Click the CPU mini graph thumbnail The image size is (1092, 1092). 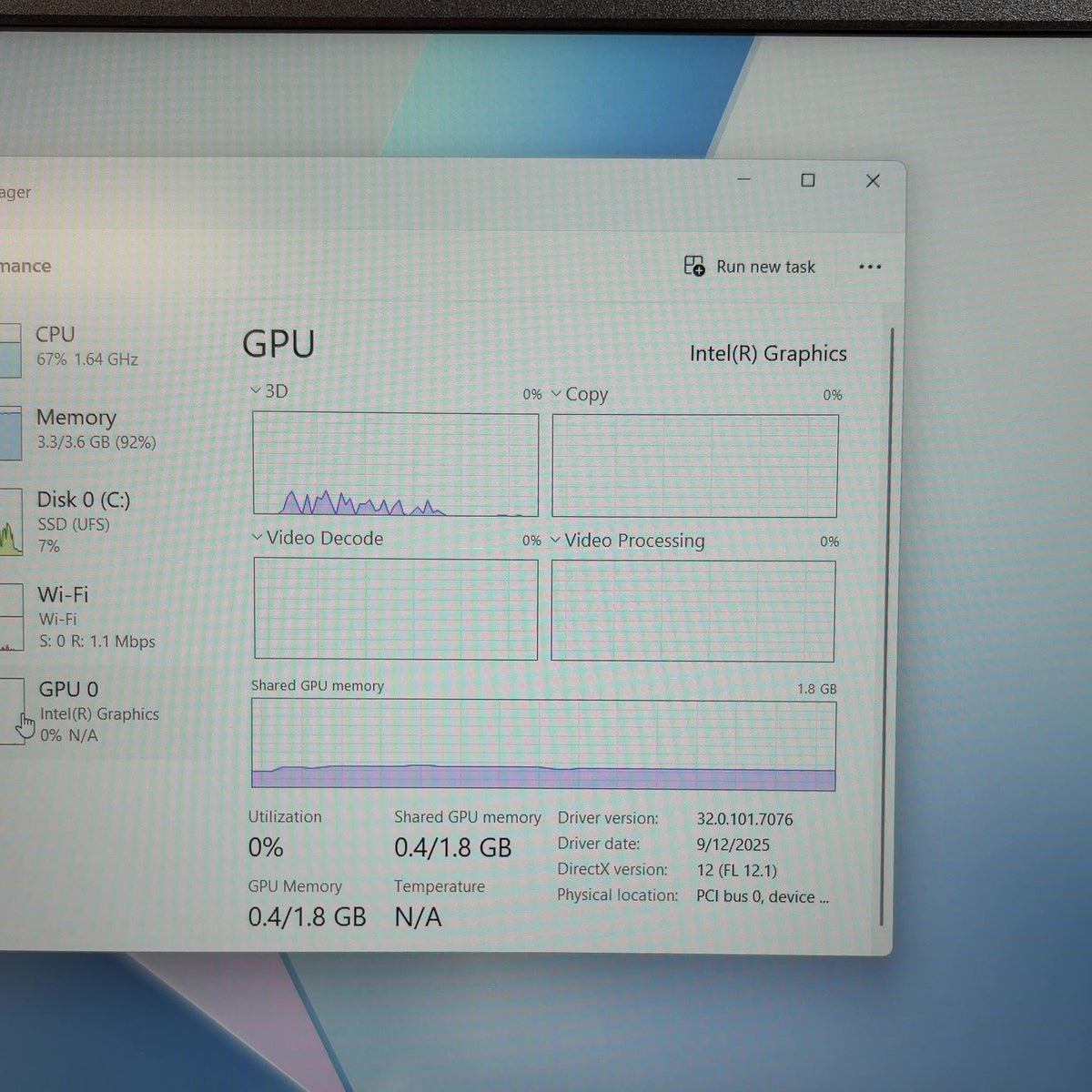tap(10, 350)
